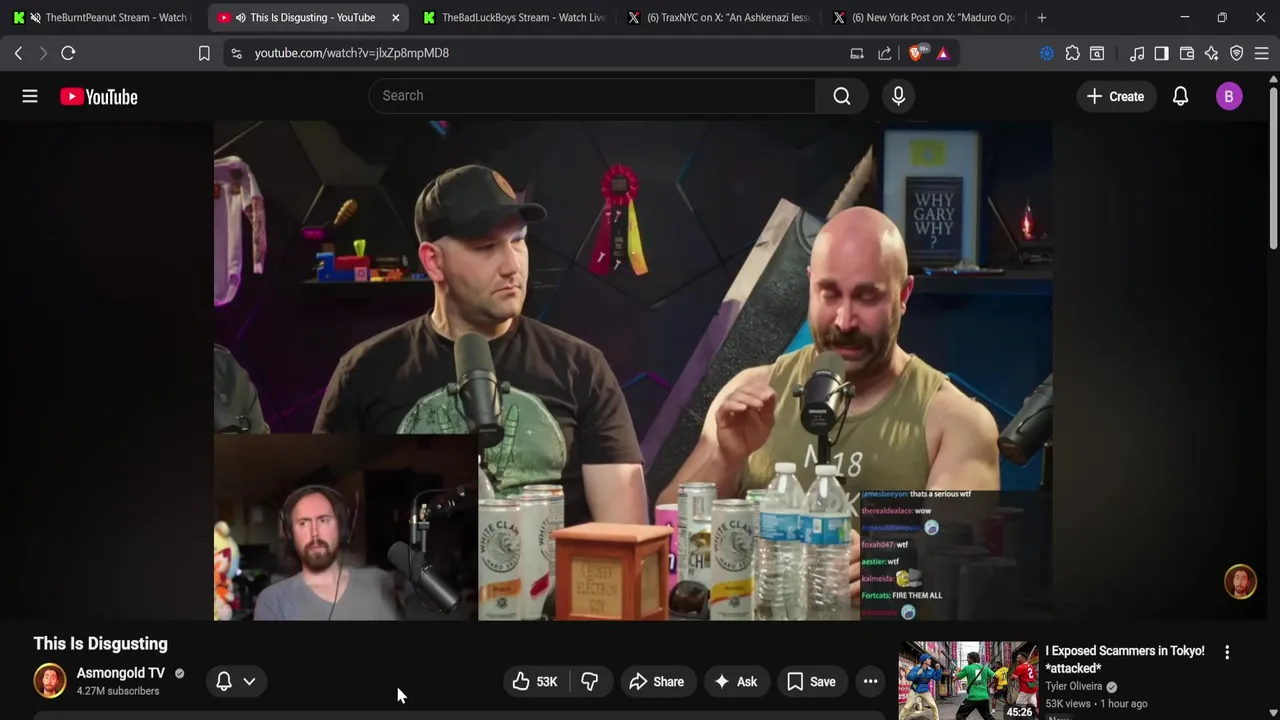Share the This Is Disgusting video
Screen dimensions: 1280x720
[x=656, y=682]
